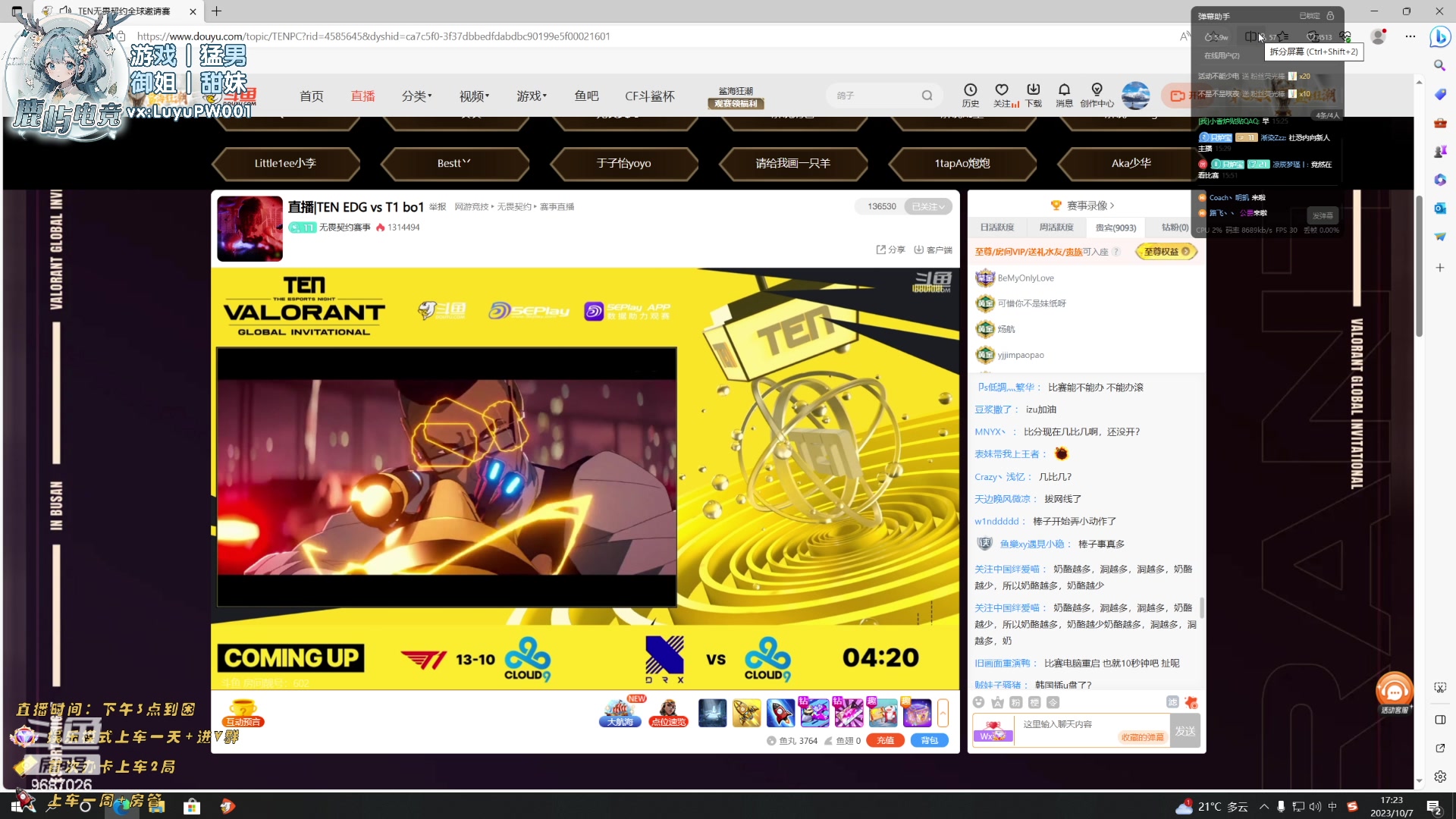
Task: Open Edge sidebar Outlook icon
Action: (x=1440, y=208)
